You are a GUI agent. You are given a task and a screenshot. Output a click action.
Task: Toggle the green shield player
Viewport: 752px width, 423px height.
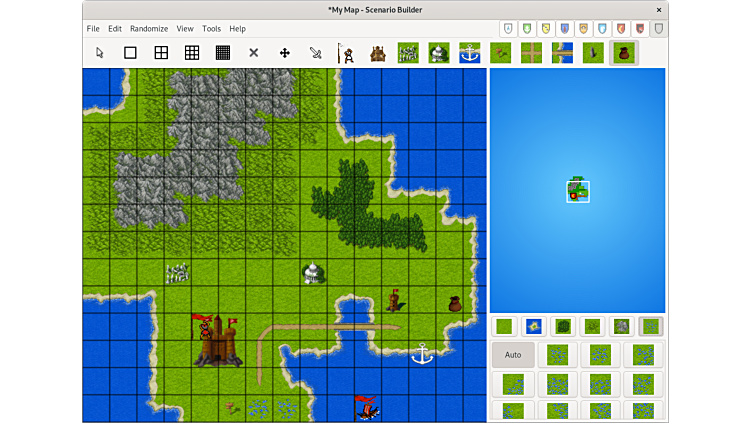point(527,29)
